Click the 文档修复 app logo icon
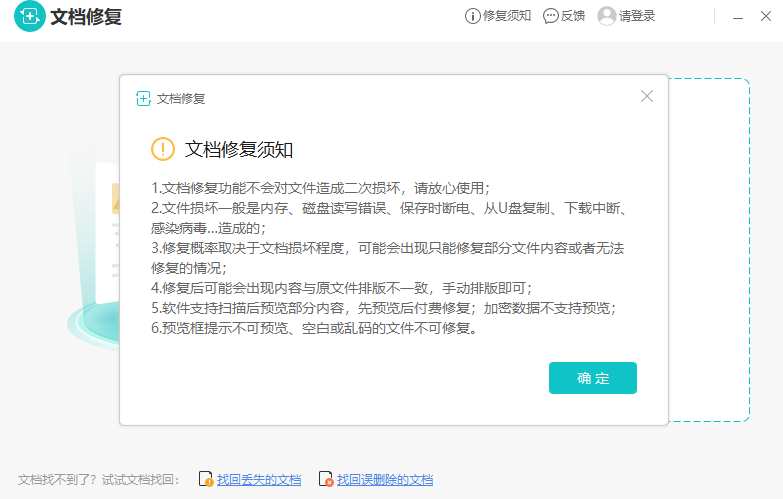The height and width of the screenshot is (499, 783). tap(29, 16)
